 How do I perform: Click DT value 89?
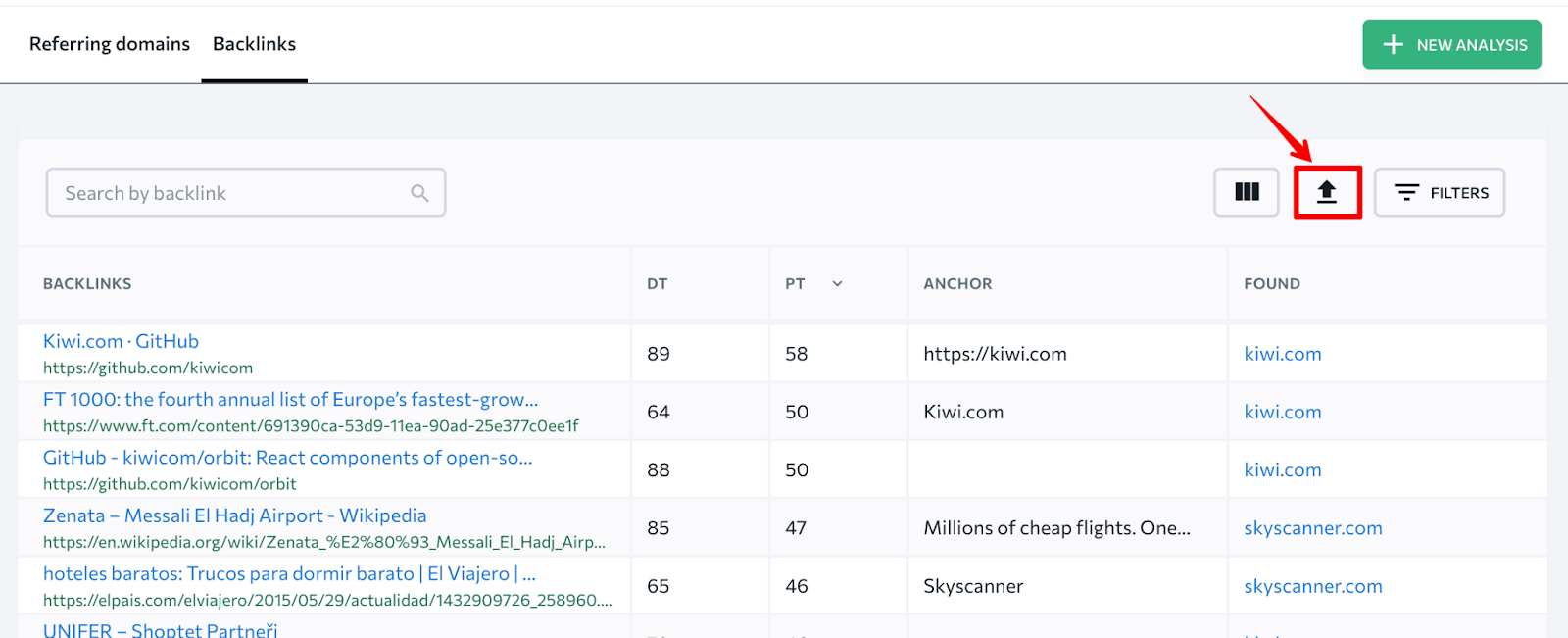pos(659,354)
